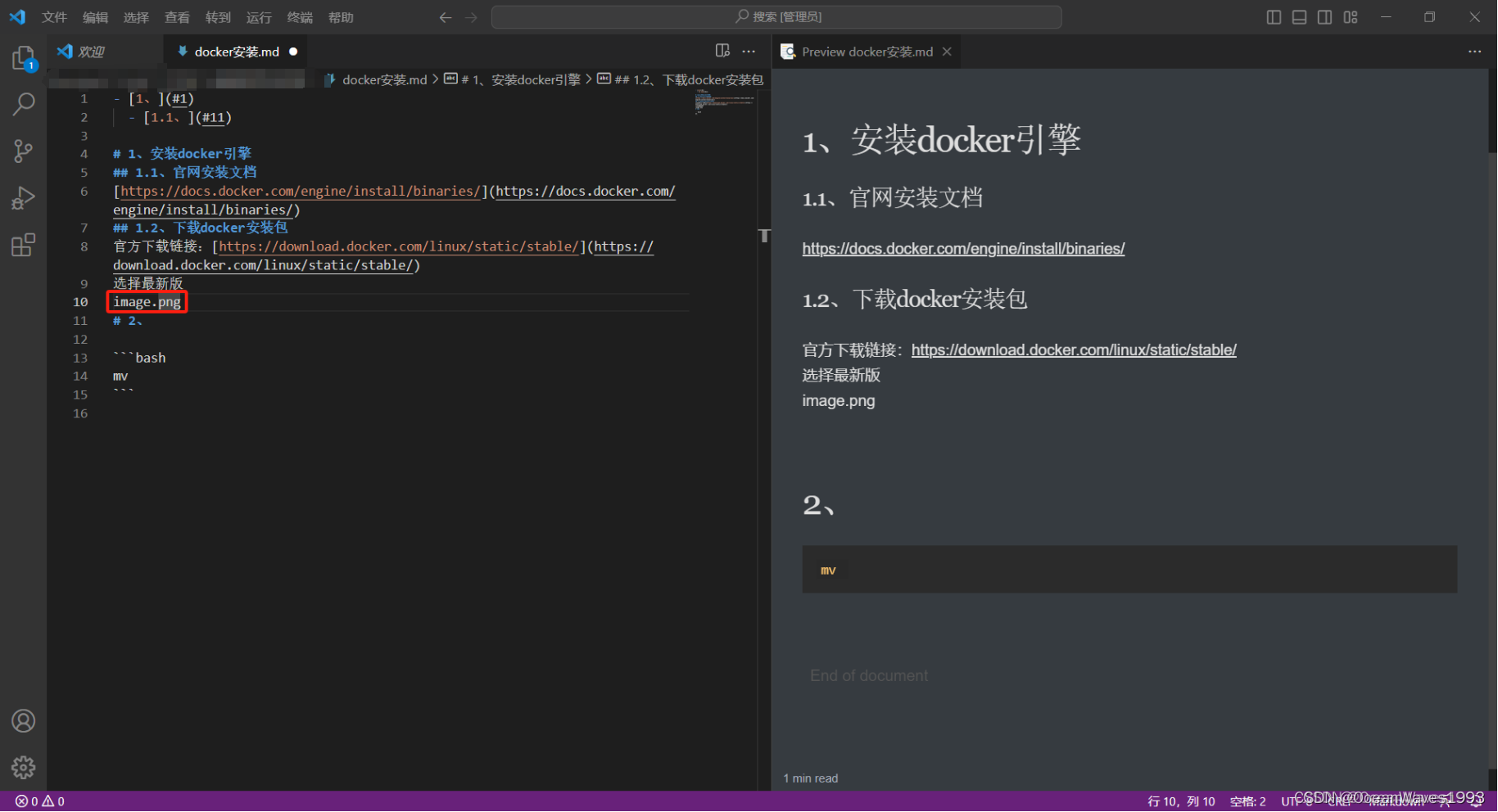Image resolution: width=1498 pixels, height=812 pixels.
Task: Open preview pane More Actions ellipsis
Action: point(1474,51)
